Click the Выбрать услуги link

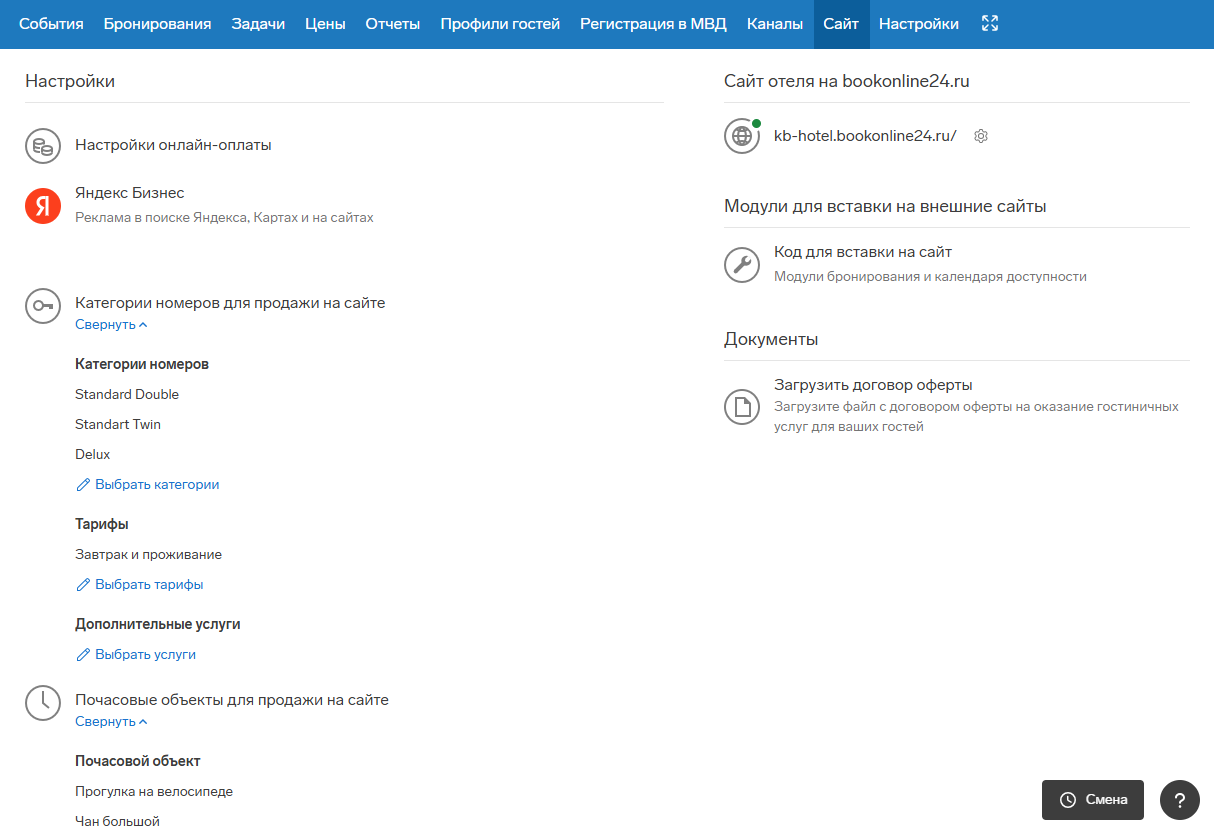point(144,655)
